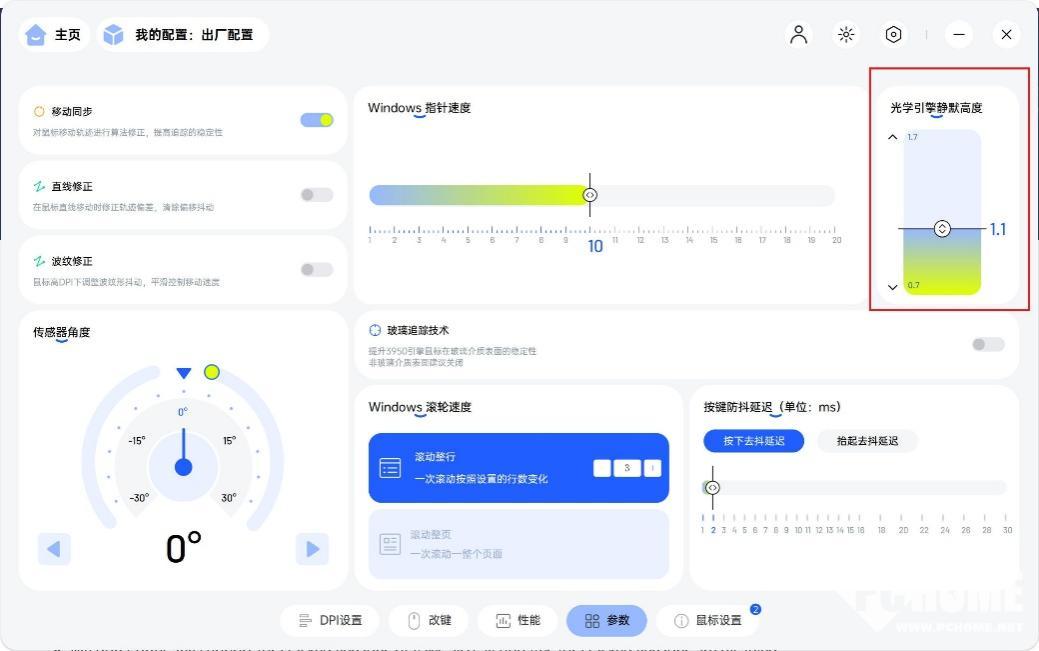This screenshot has height=651, width=1039.
Task: Click the yellow-green angle dial knob
Action: (x=211, y=372)
